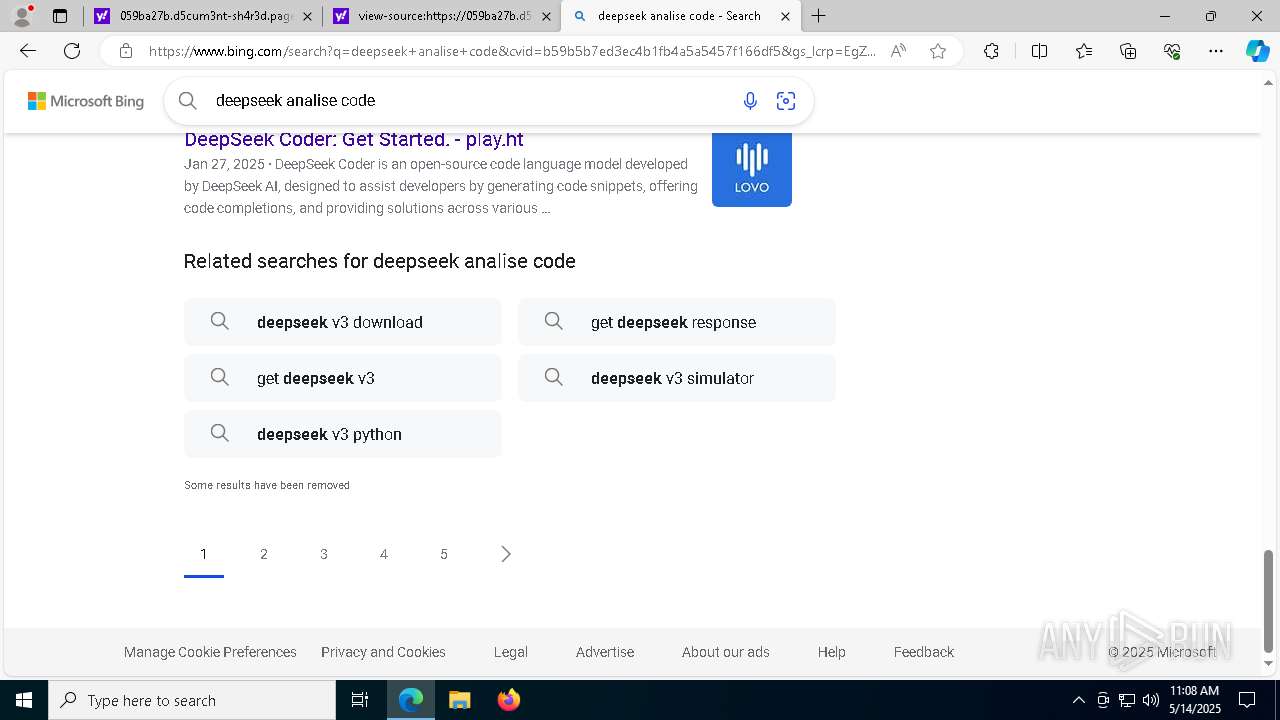Go to results page 3
The height and width of the screenshot is (720, 1280).
pos(324,554)
